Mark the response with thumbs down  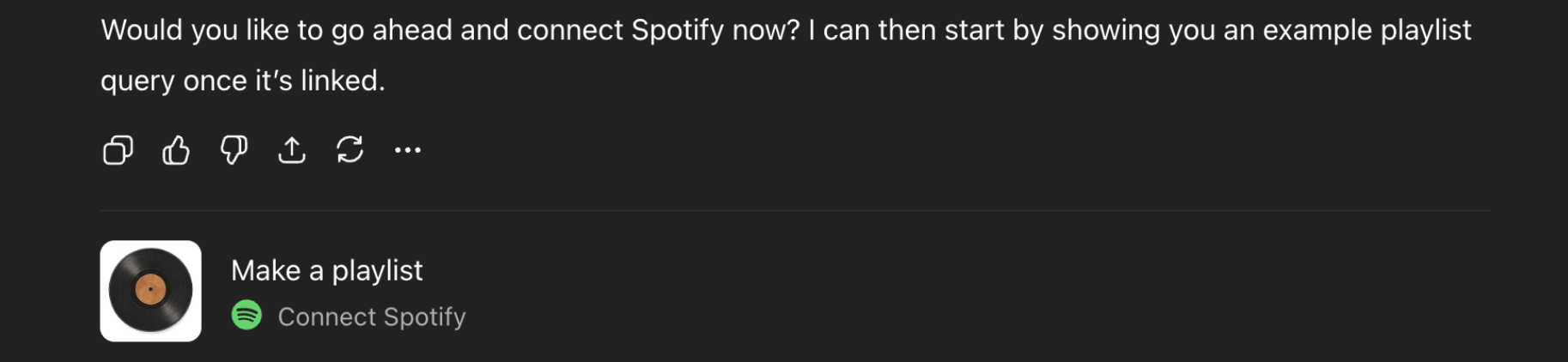(234, 151)
